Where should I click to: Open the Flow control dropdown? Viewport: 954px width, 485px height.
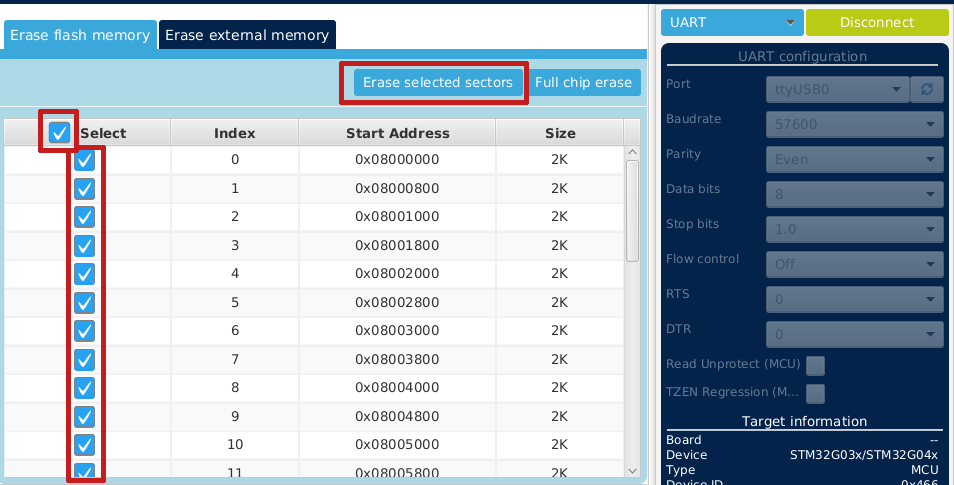click(855, 264)
